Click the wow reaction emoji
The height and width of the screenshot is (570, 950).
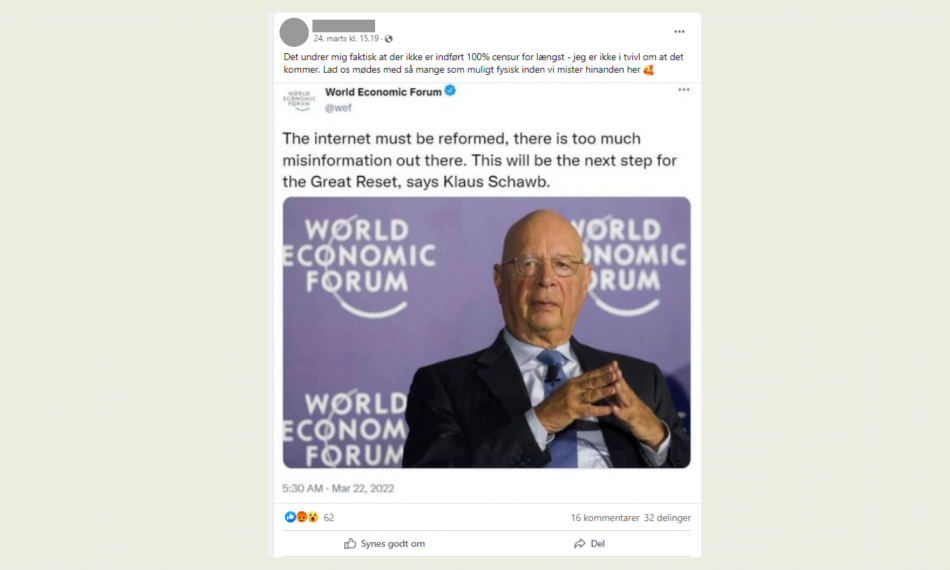(313, 517)
